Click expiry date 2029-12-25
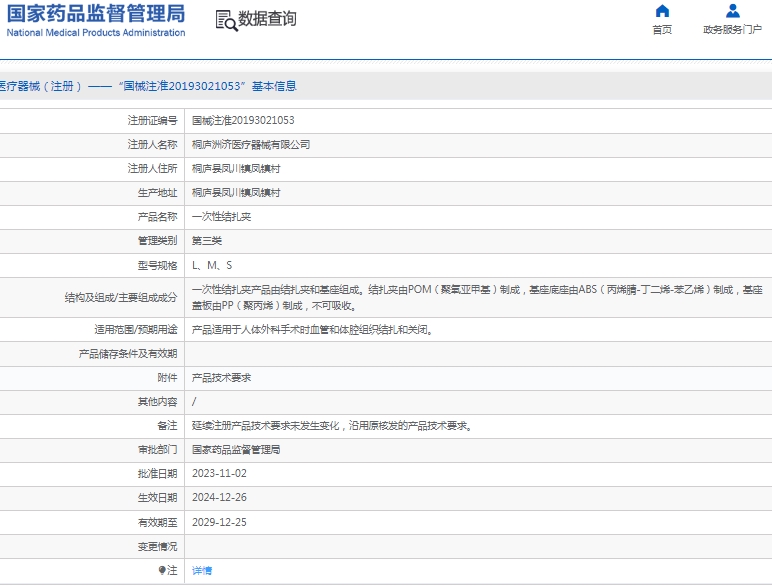This screenshot has height=588, width=772. tap(219, 522)
